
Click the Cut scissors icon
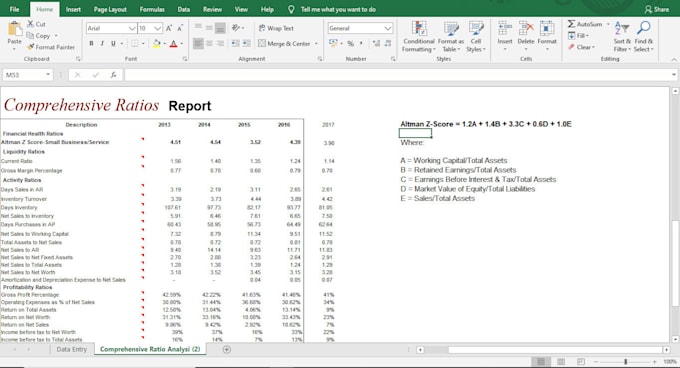(x=30, y=24)
